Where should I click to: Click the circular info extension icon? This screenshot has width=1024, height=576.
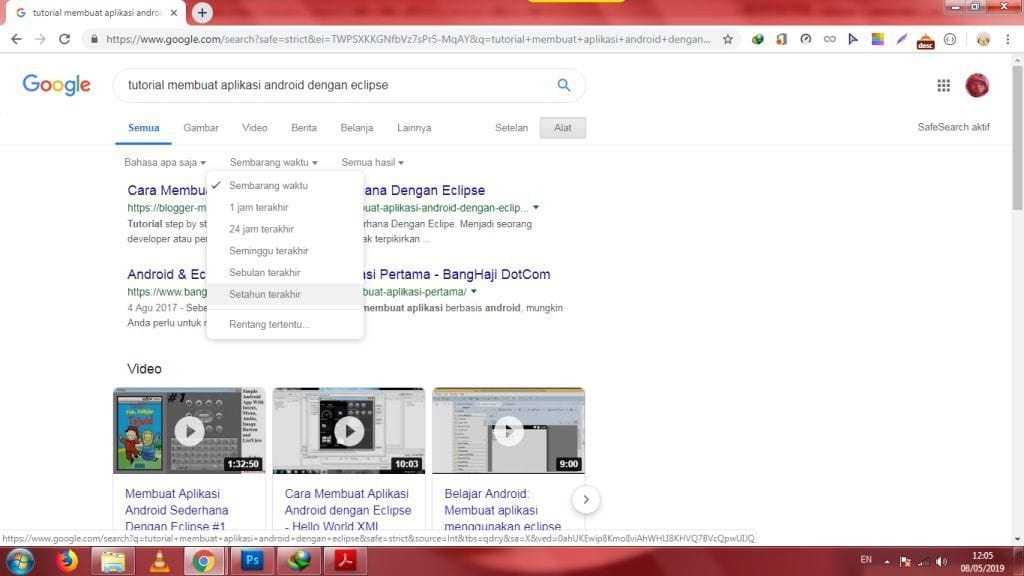coord(950,39)
